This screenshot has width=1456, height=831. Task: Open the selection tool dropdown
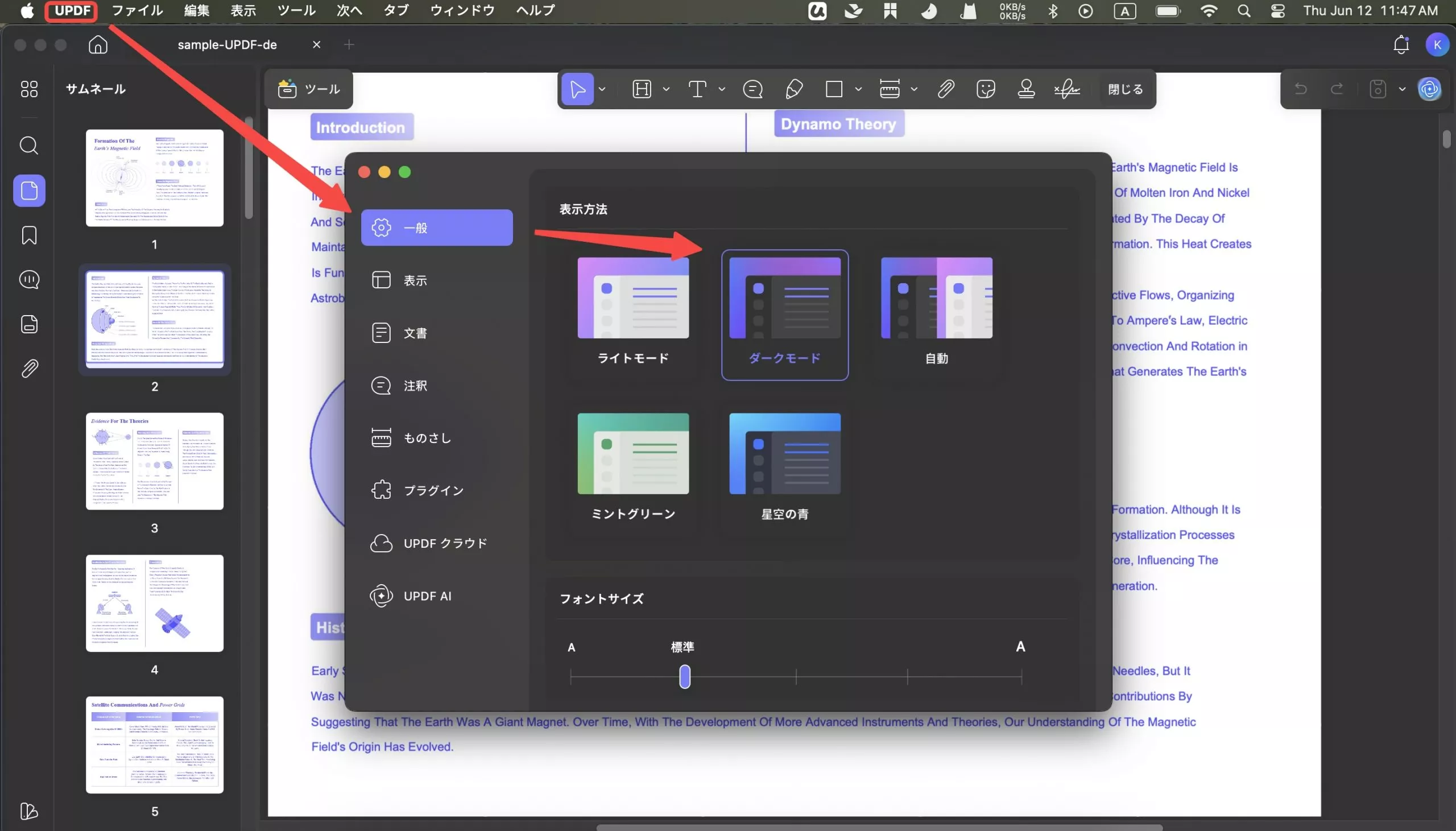602,90
